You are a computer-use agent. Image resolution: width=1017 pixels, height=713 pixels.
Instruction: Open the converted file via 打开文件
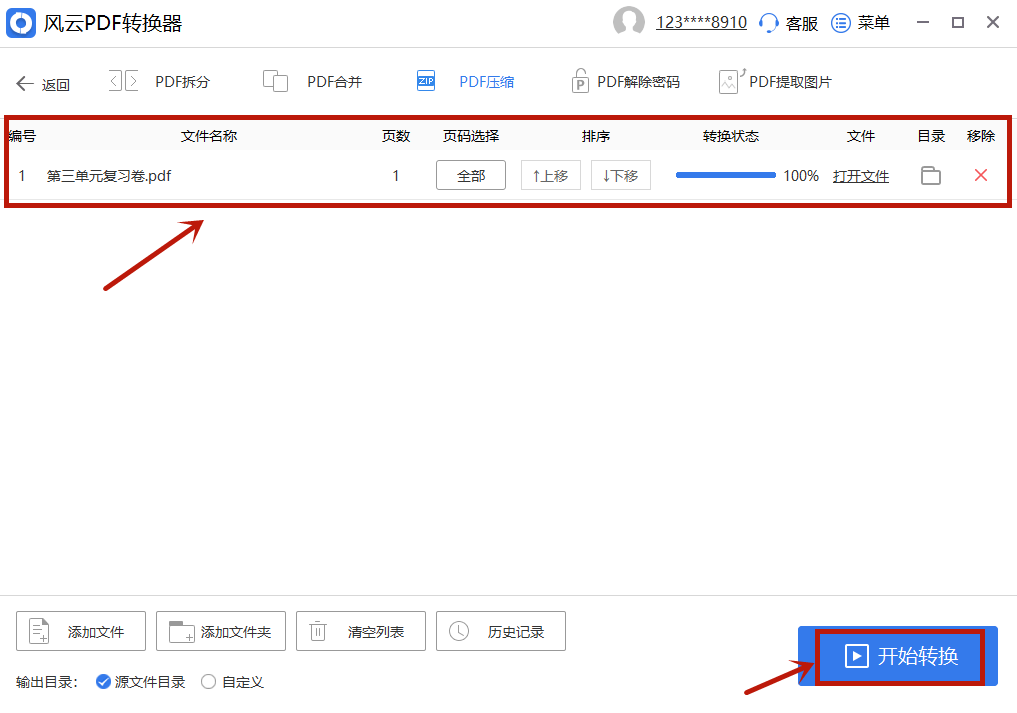[x=861, y=175]
